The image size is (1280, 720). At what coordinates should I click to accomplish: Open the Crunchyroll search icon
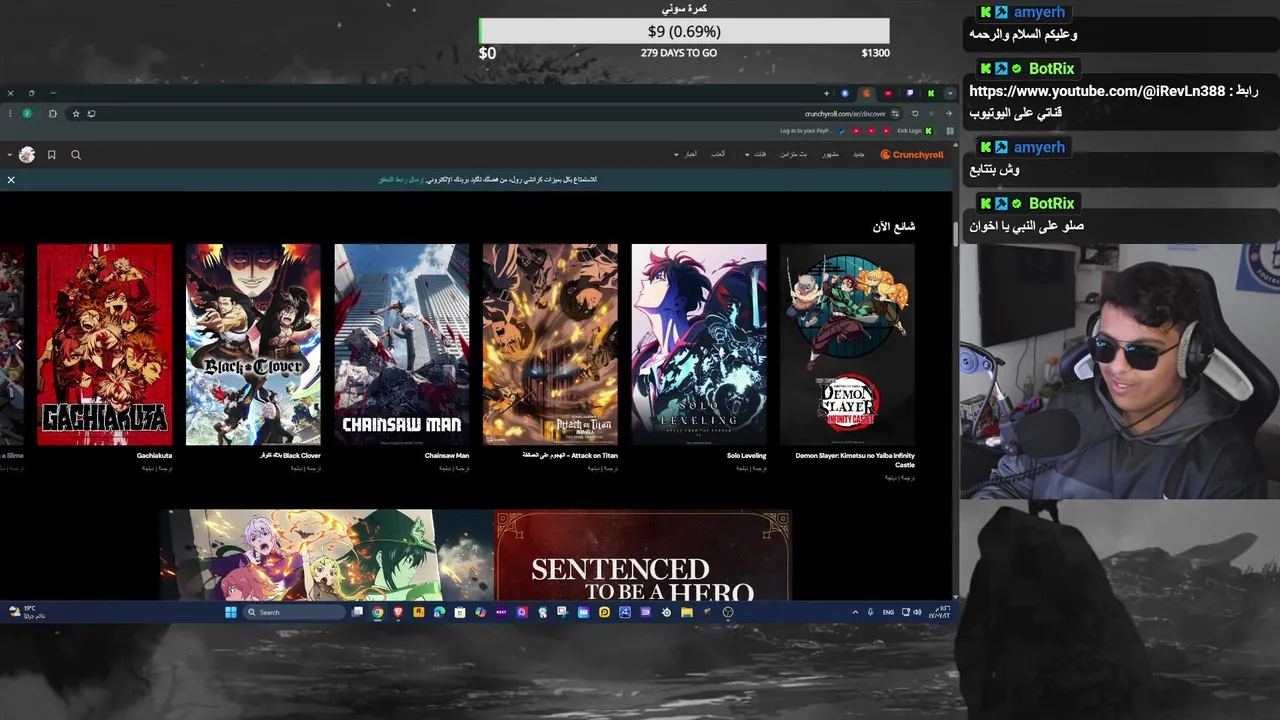tap(76, 155)
